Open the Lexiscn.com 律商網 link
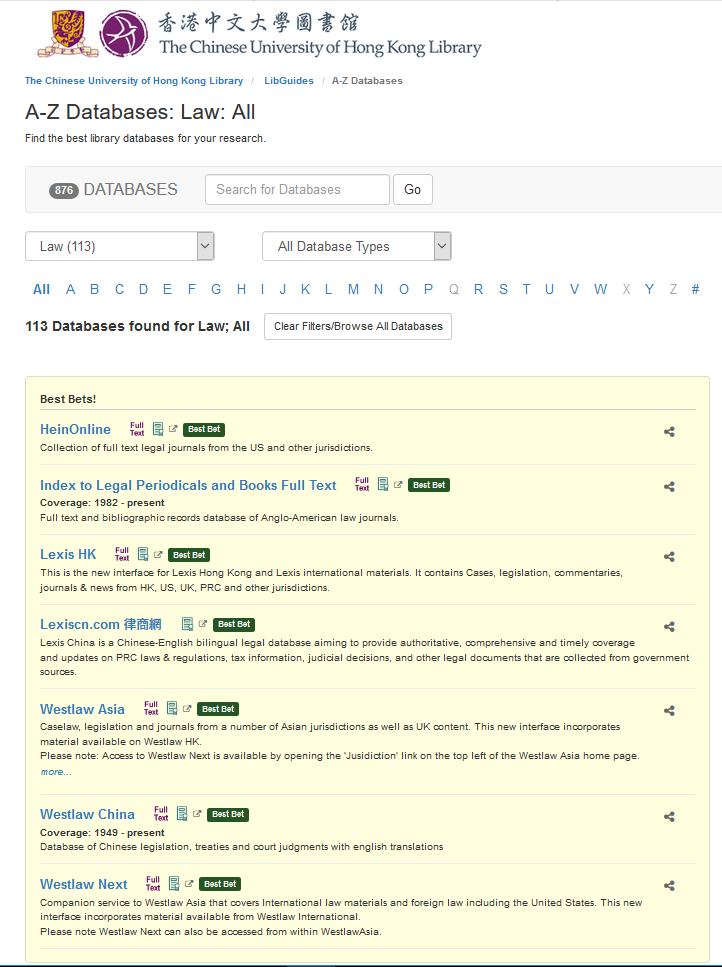Viewport: 722px width, 967px height. (x=101, y=624)
